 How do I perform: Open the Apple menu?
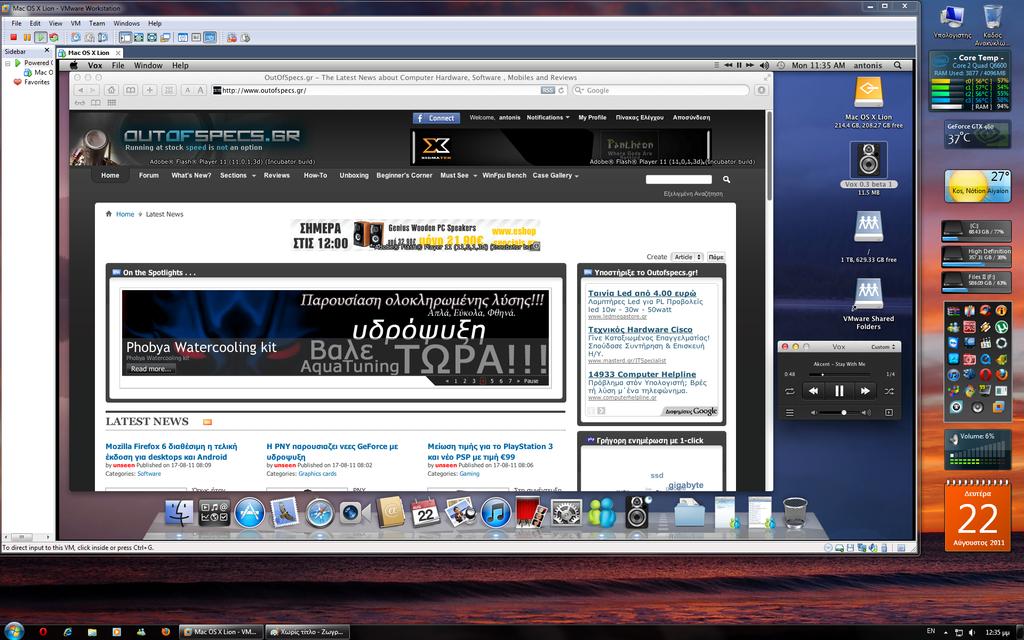pos(74,65)
